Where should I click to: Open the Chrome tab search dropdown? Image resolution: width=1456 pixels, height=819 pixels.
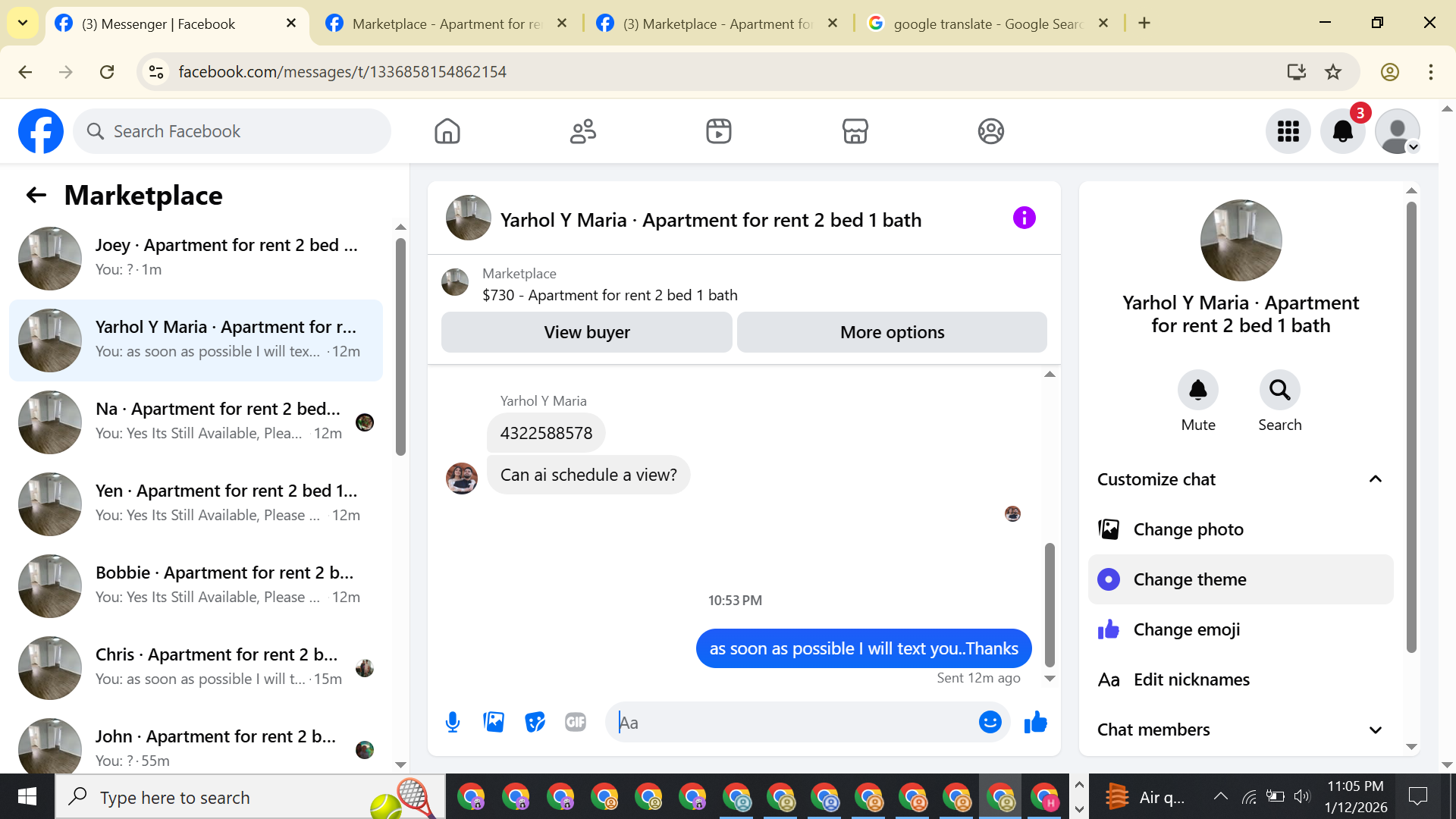pyautogui.click(x=23, y=24)
